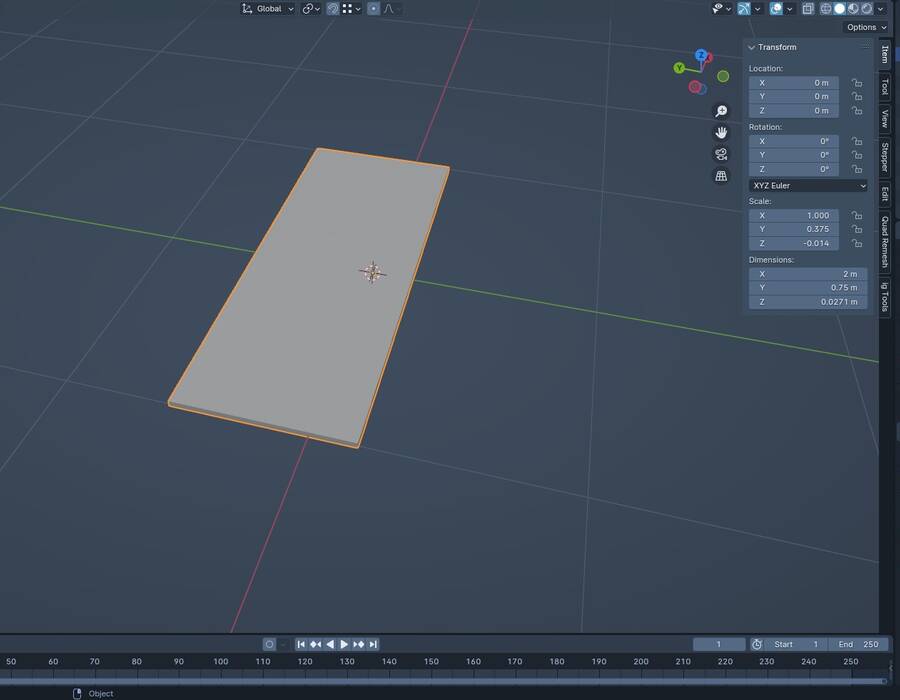Toggle auto keying record button
The height and width of the screenshot is (700, 900).
click(x=269, y=644)
